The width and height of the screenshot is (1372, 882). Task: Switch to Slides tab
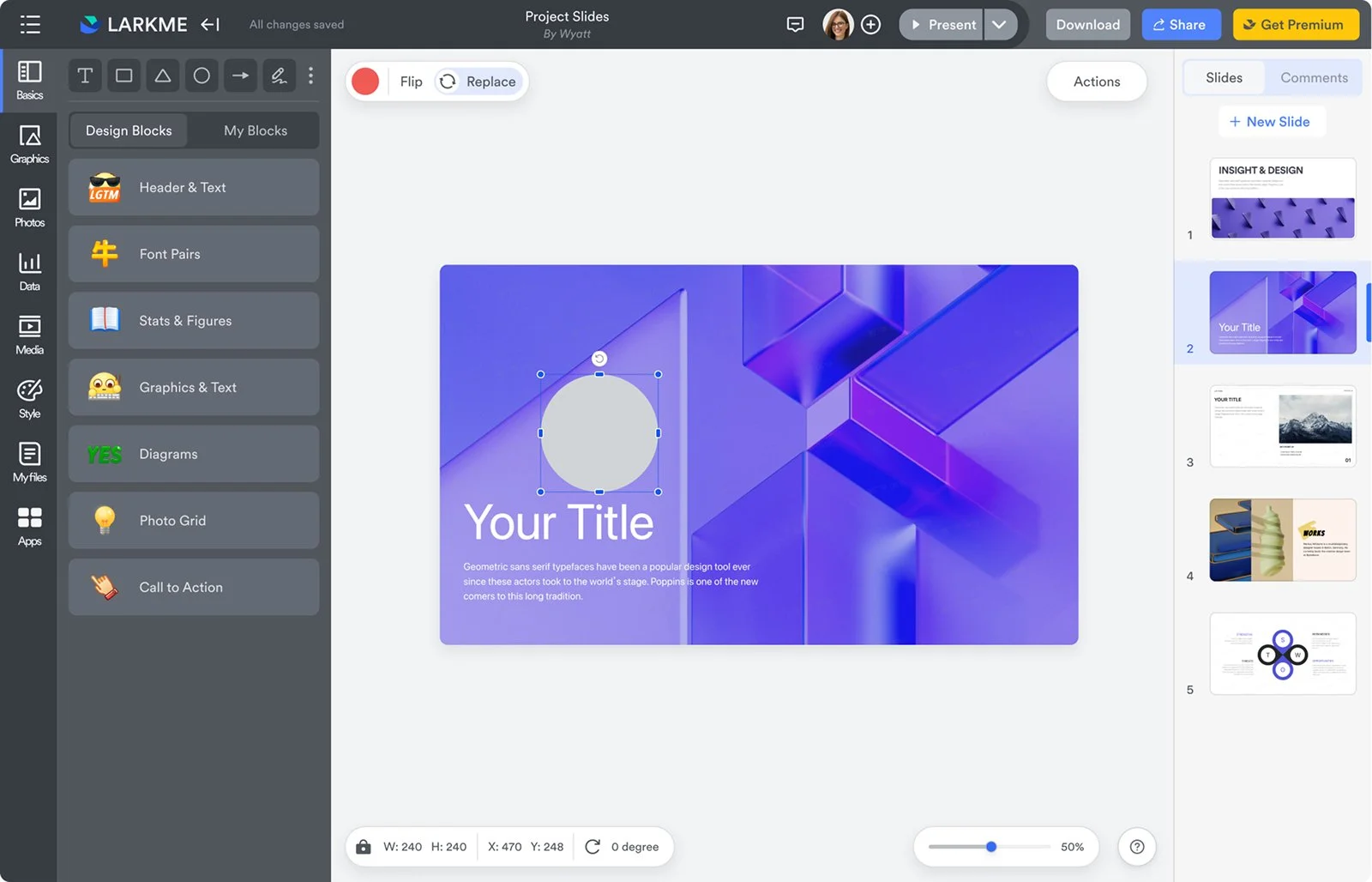click(1224, 77)
